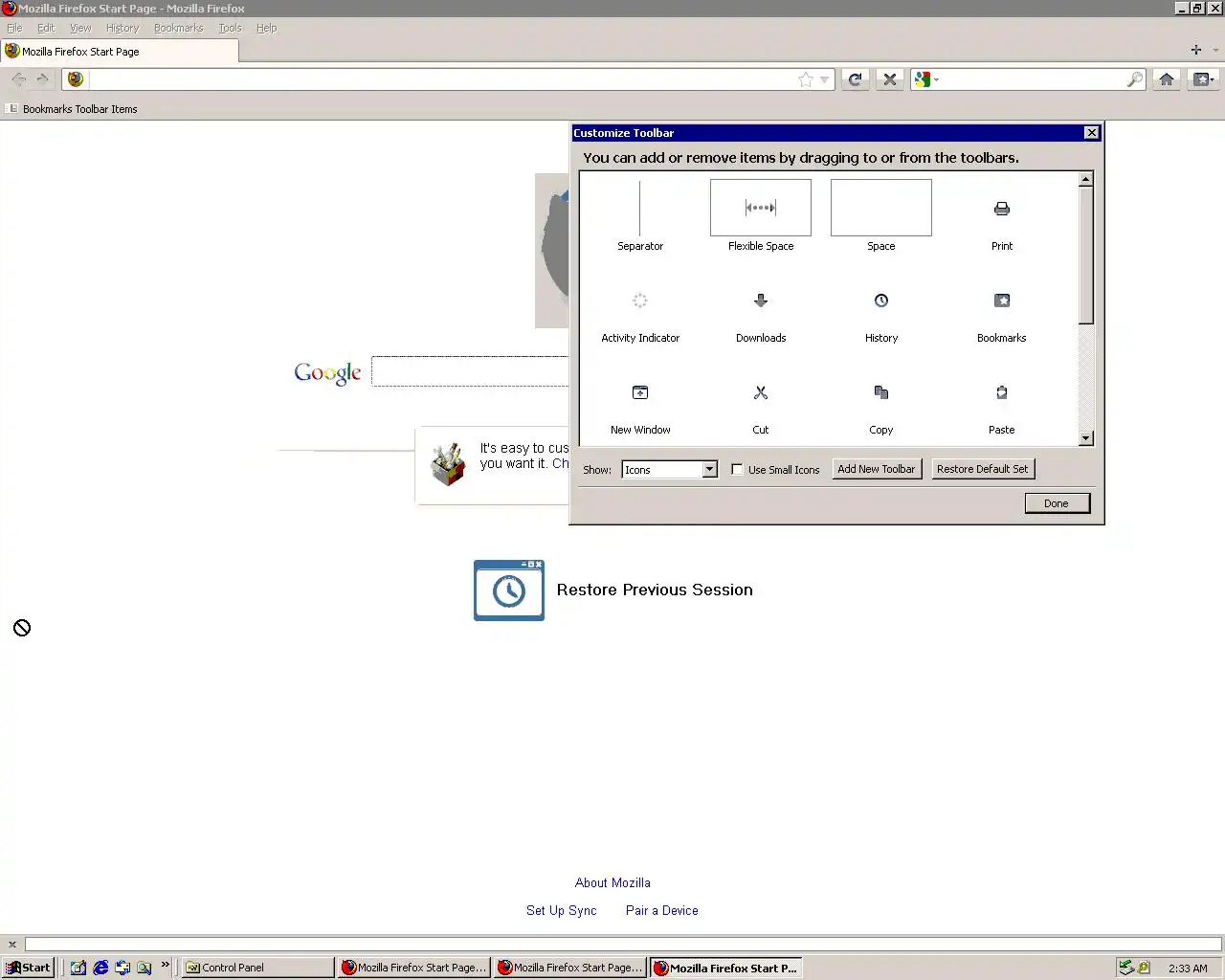Open a new tab with plus button
Screen dimensions: 1225x980
point(1195,50)
